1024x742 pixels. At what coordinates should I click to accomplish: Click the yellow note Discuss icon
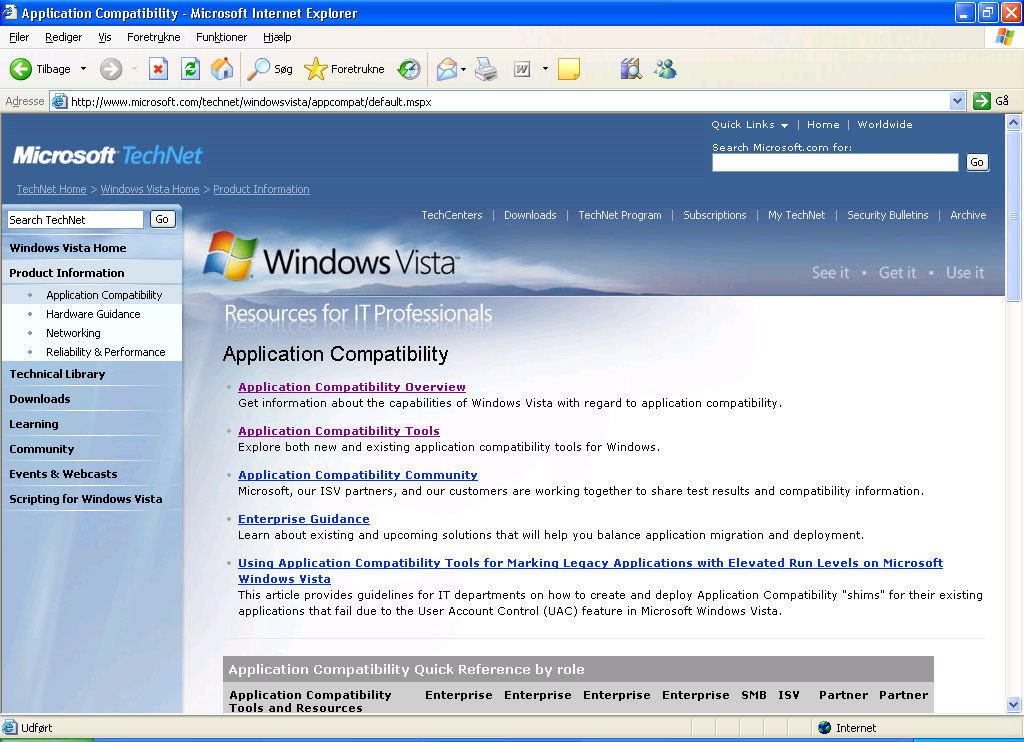pyautogui.click(x=569, y=69)
